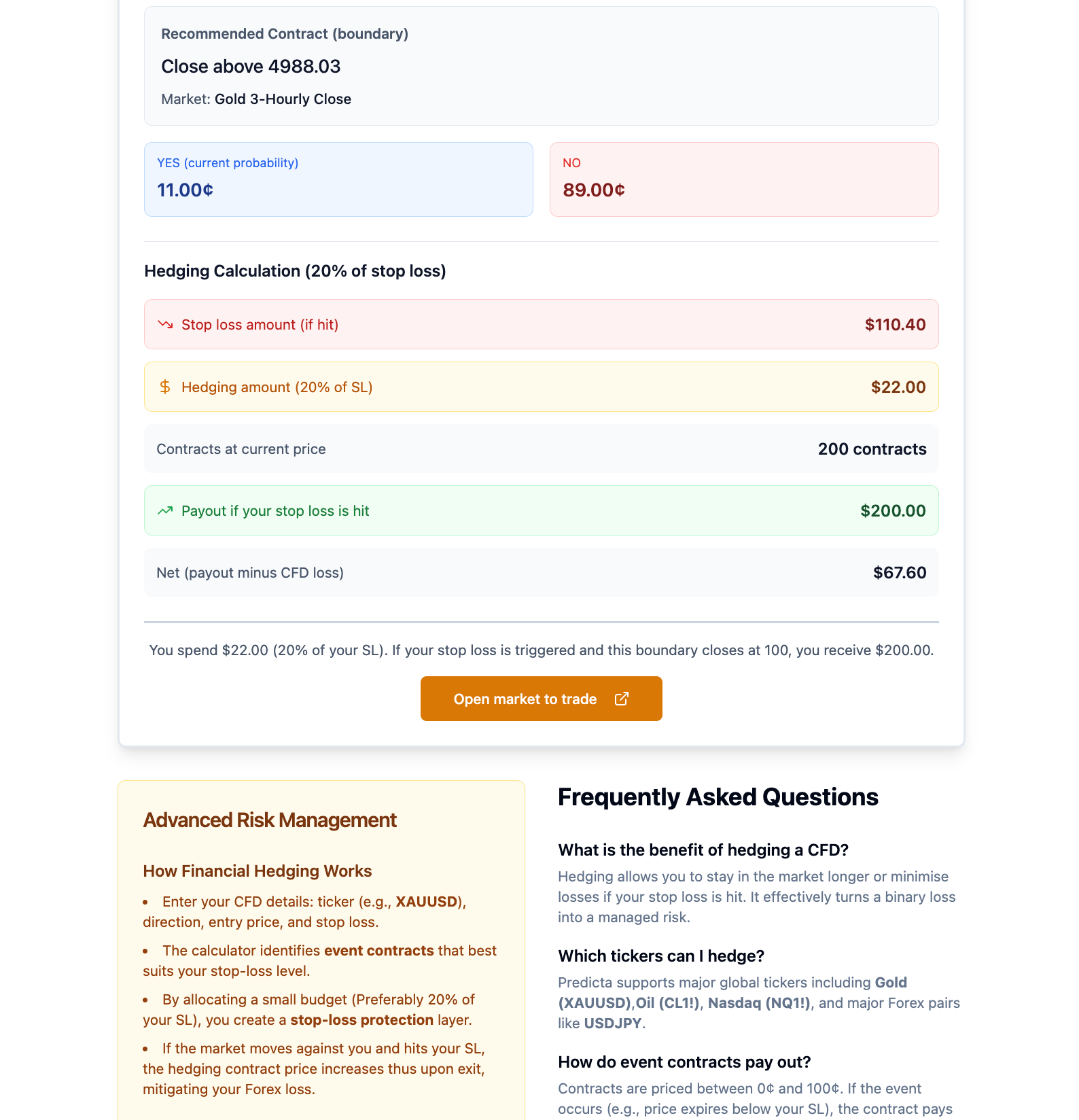Click the green payout trend-up icon
This screenshot has height=1120, width=1079.
(165, 510)
